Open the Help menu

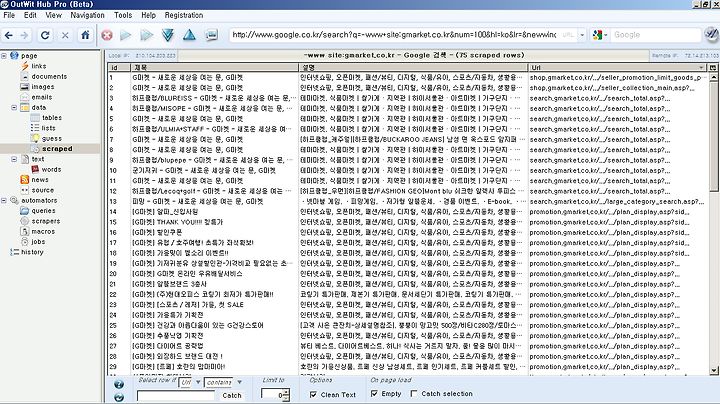[x=148, y=15]
